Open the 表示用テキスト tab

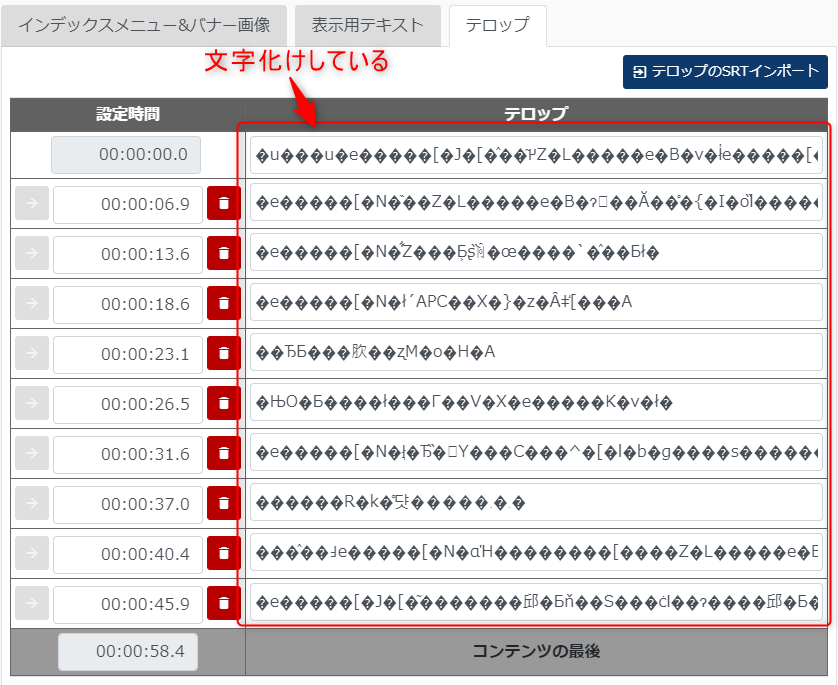click(367, 25)
